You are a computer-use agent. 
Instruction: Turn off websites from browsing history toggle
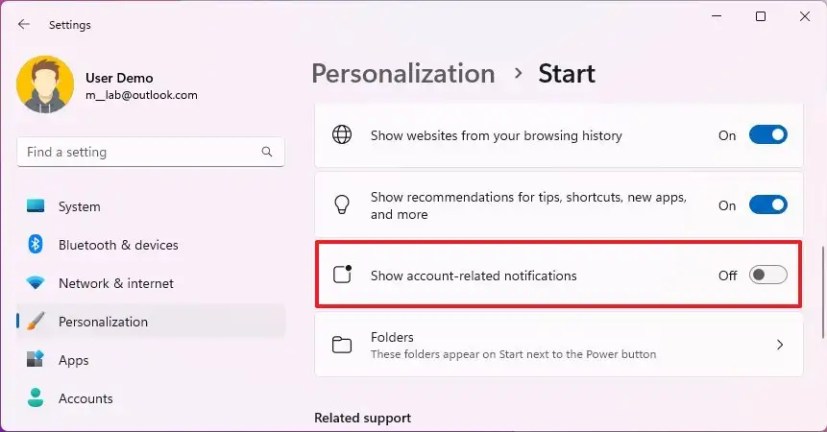point(768,135)
